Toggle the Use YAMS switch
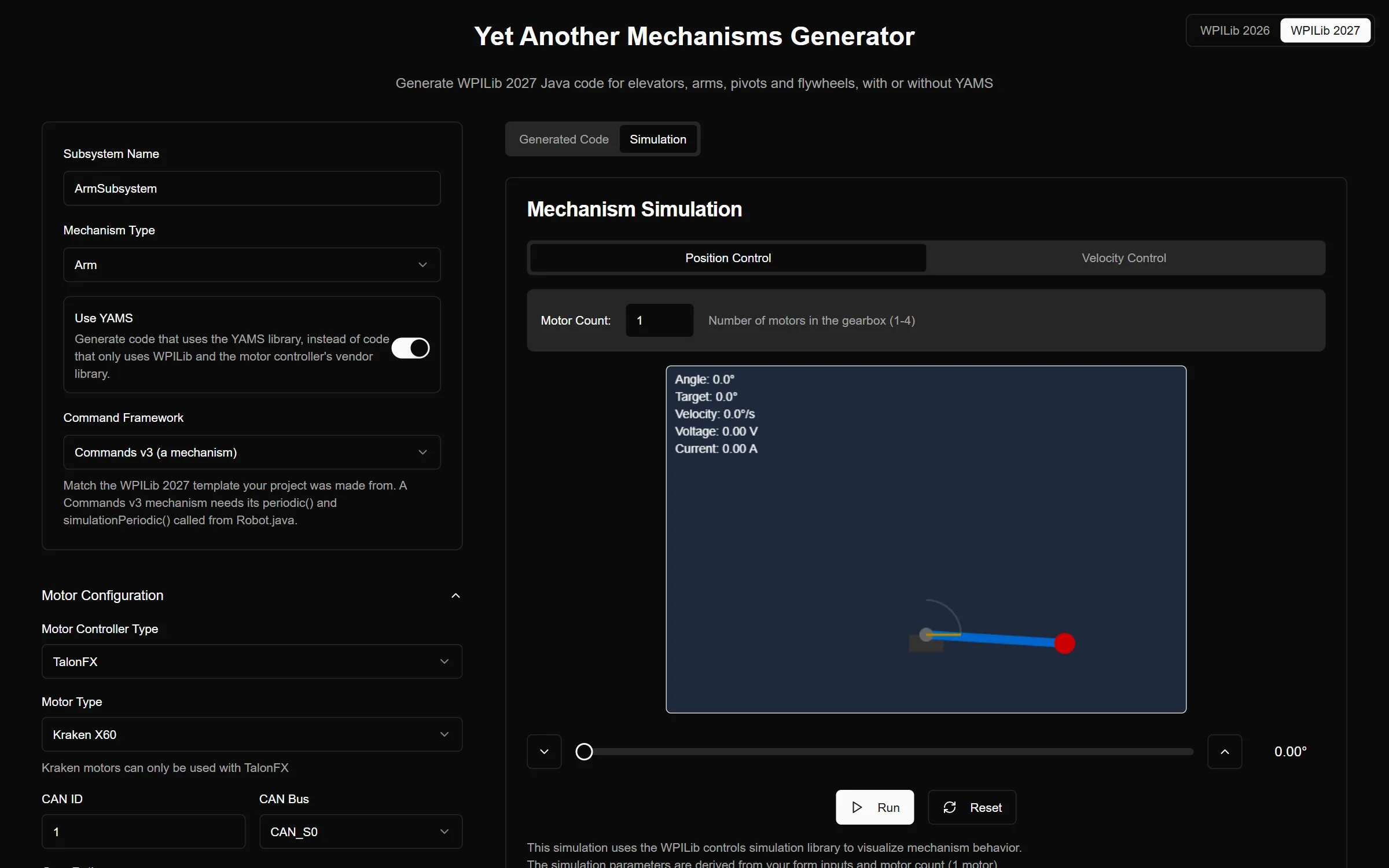Screen dimensions: 1389x868 [x=410, y=348]
